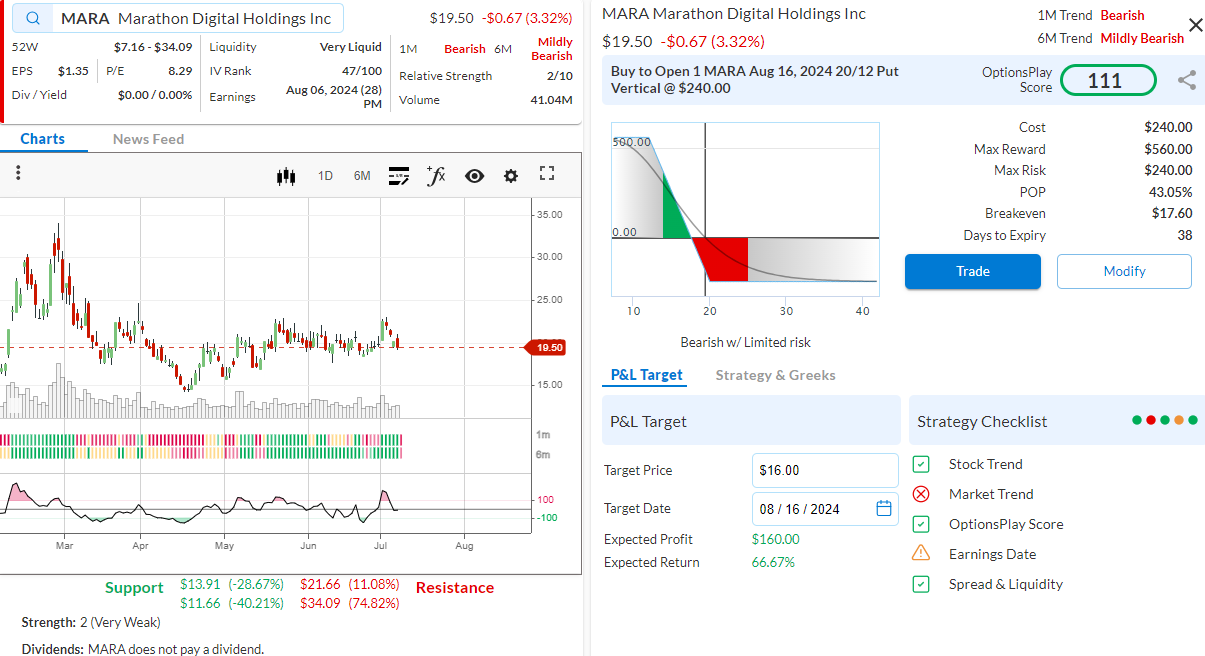
Task: Click the 52W range $7.16 - $34.09
Action: pyautogui.click(x=153, y=47)
